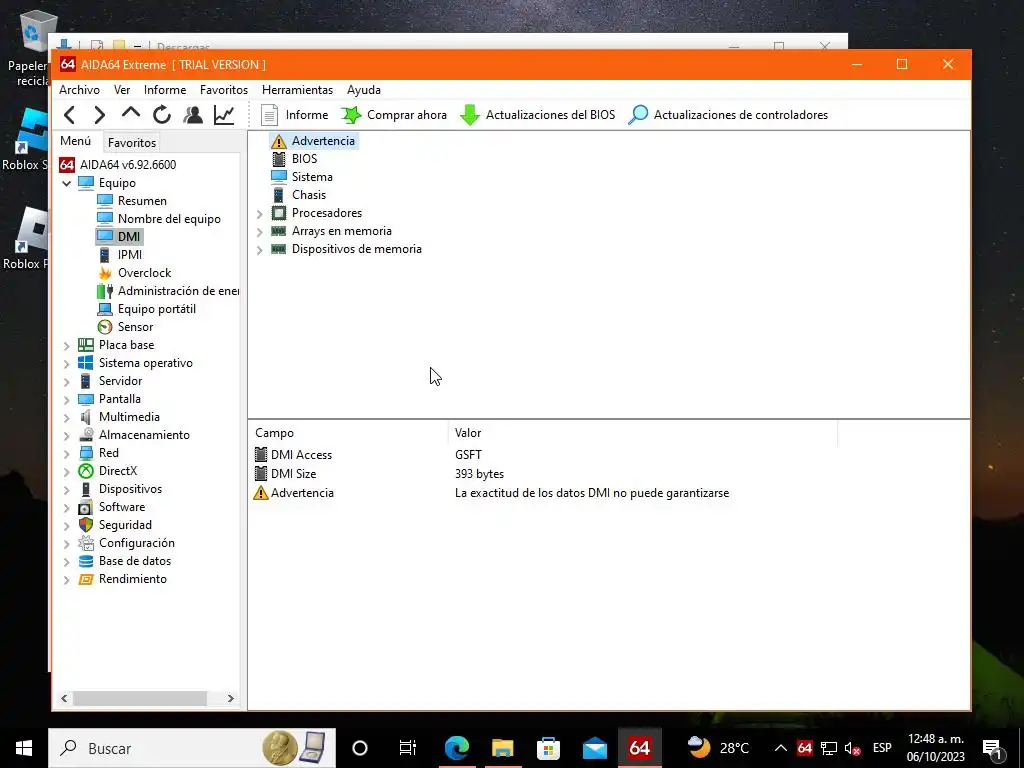Expand the Servidor node
This screenshot has height=768, width=1024.
tap(67, 381)
